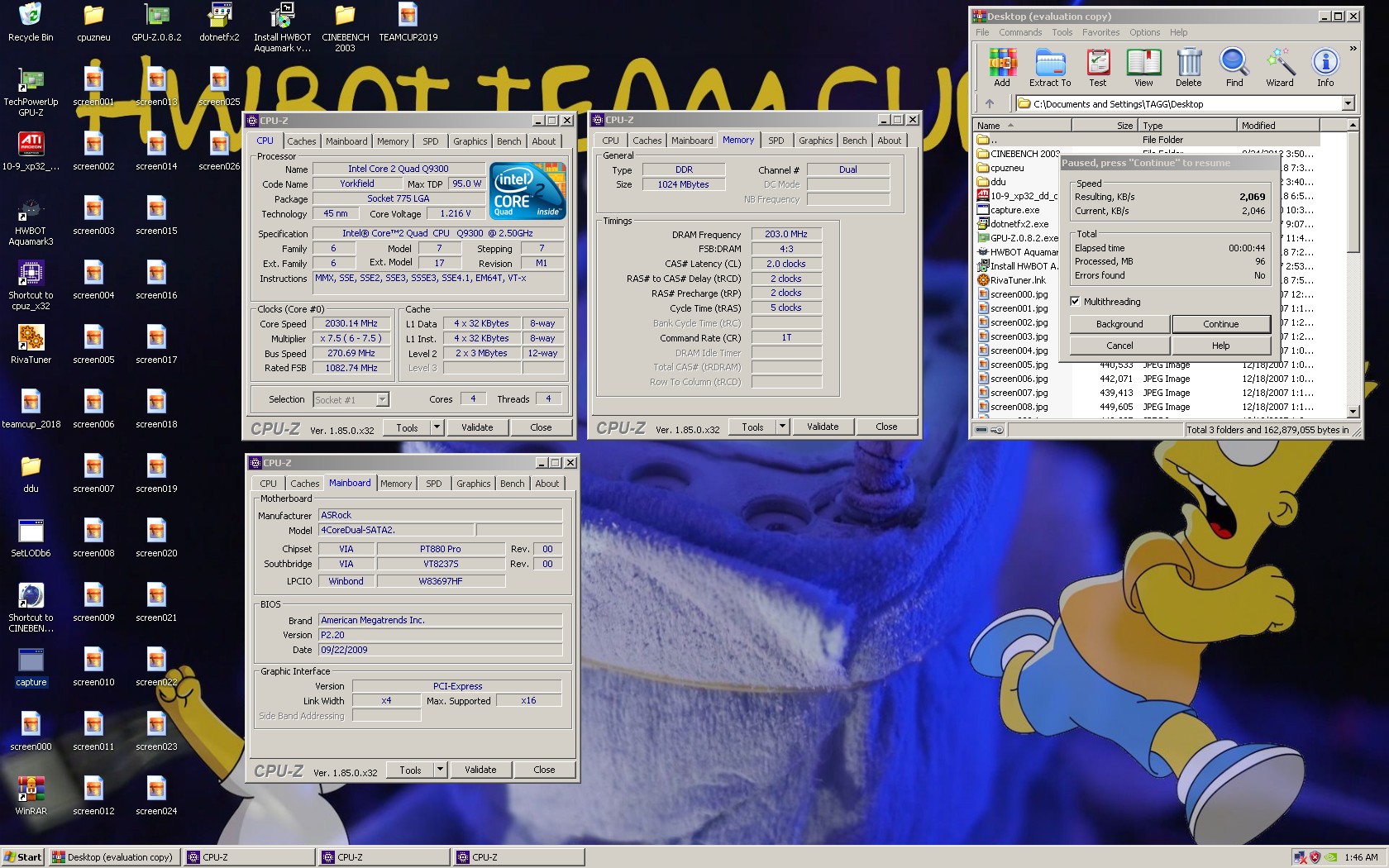Viewport: 1389px width, 868px height.
Task: Click the Find magnifier icon in WinRAR
Action: point(1234,67)
